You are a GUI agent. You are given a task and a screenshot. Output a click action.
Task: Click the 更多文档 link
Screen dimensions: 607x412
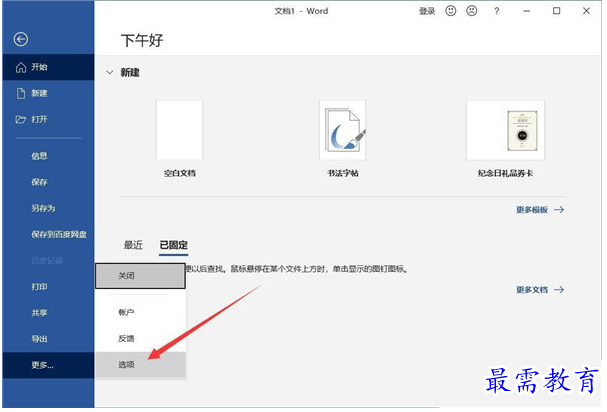click(x=540, y=290)
